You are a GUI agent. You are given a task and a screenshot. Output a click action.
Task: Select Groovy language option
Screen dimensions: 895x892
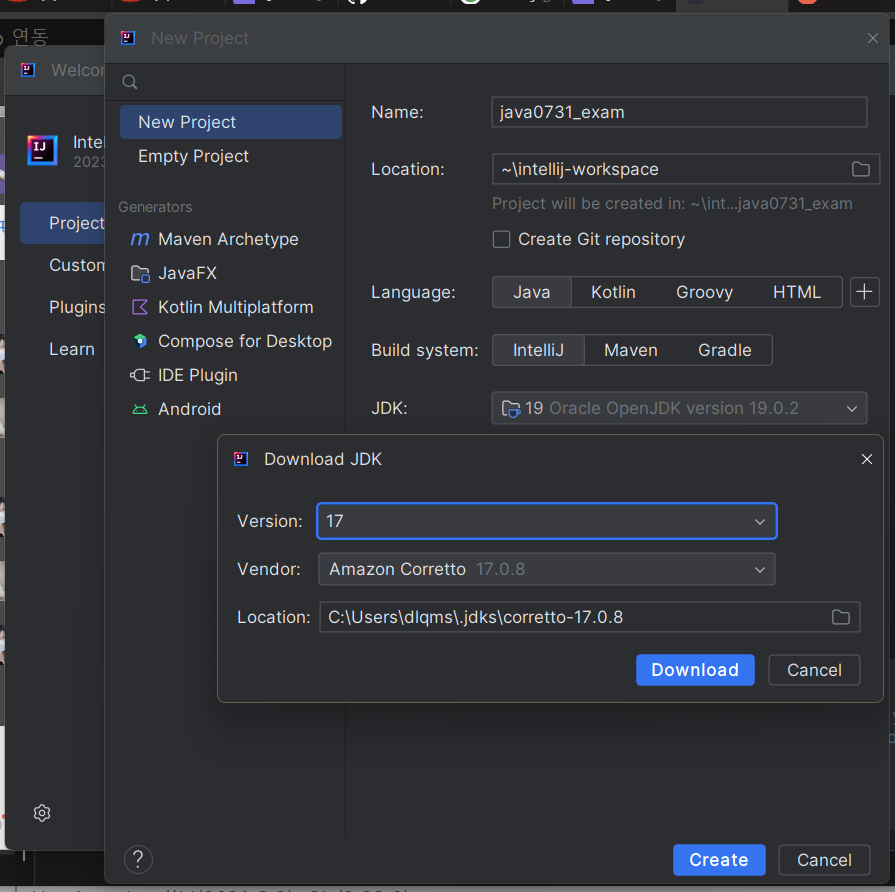(x=704, y=292)
